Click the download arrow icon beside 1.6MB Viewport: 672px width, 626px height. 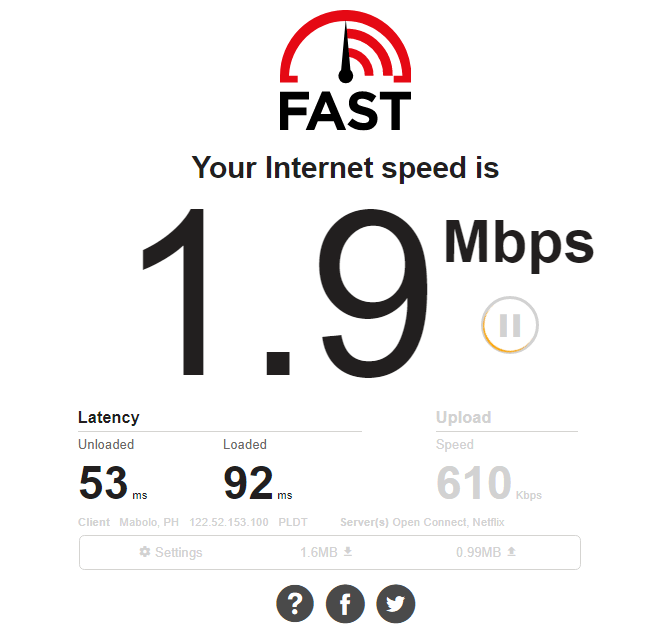click(348, 551)
